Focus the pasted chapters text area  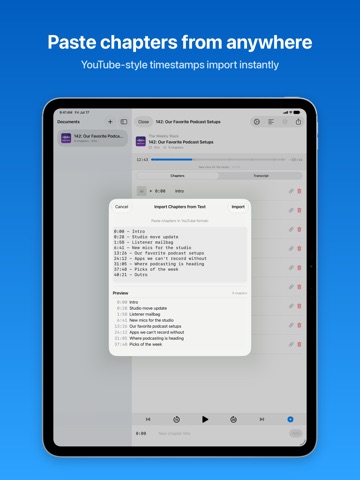tap(180, 255)
